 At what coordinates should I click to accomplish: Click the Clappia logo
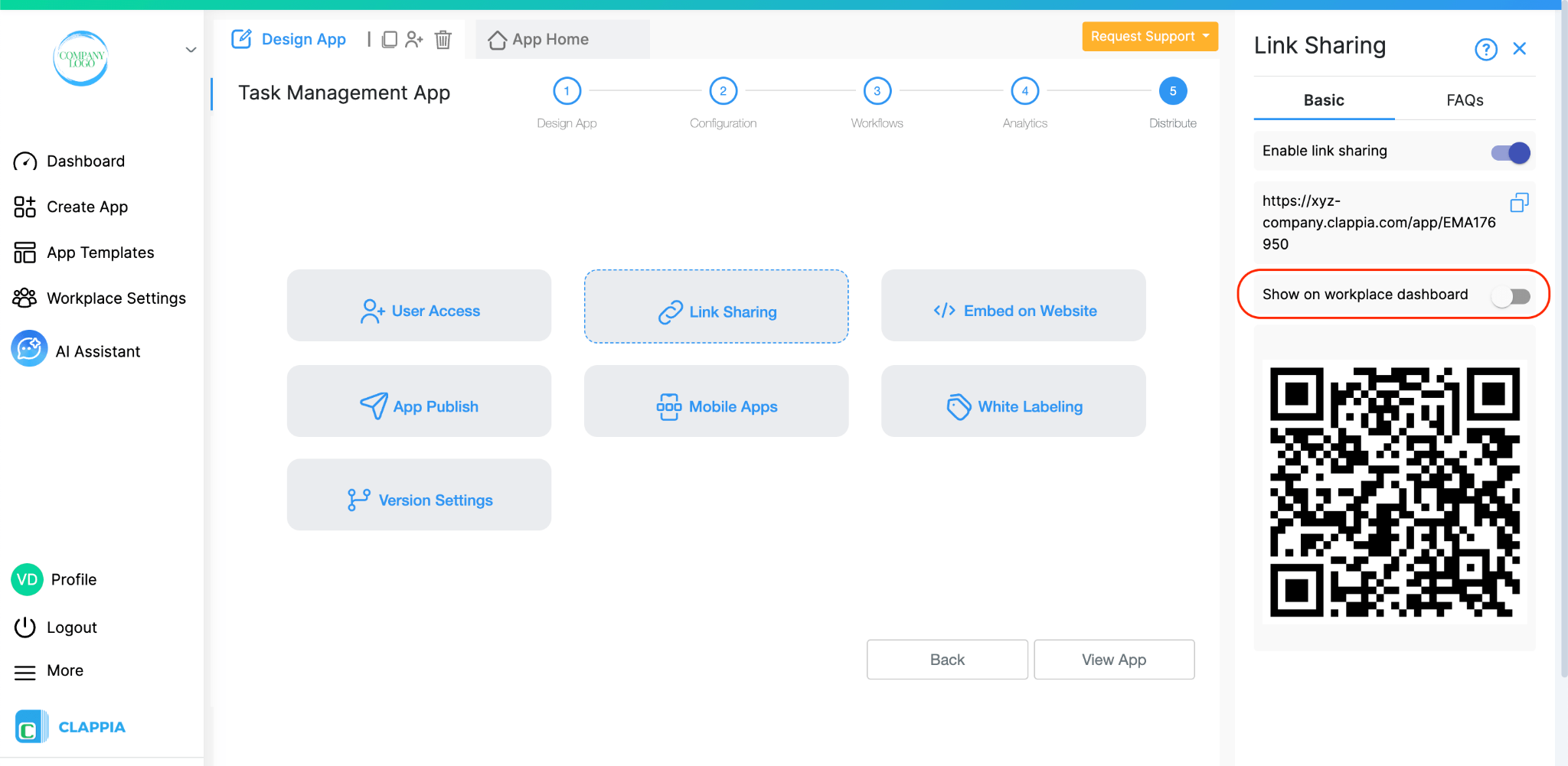(70, 727)
